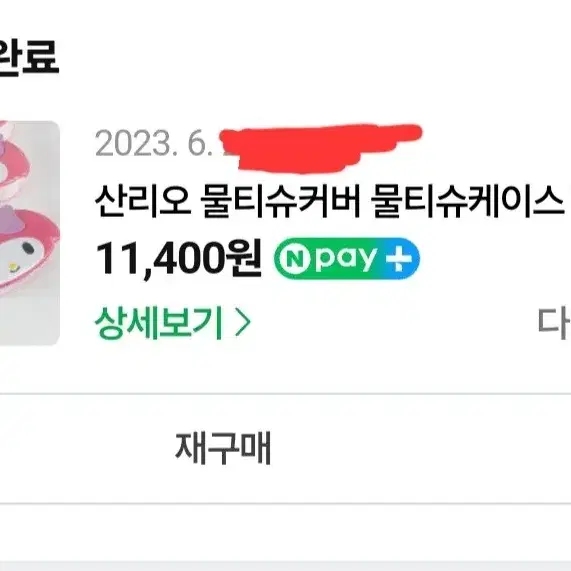
Task: Open the My Melody product thumbnail
Action: tap(29, 233)
